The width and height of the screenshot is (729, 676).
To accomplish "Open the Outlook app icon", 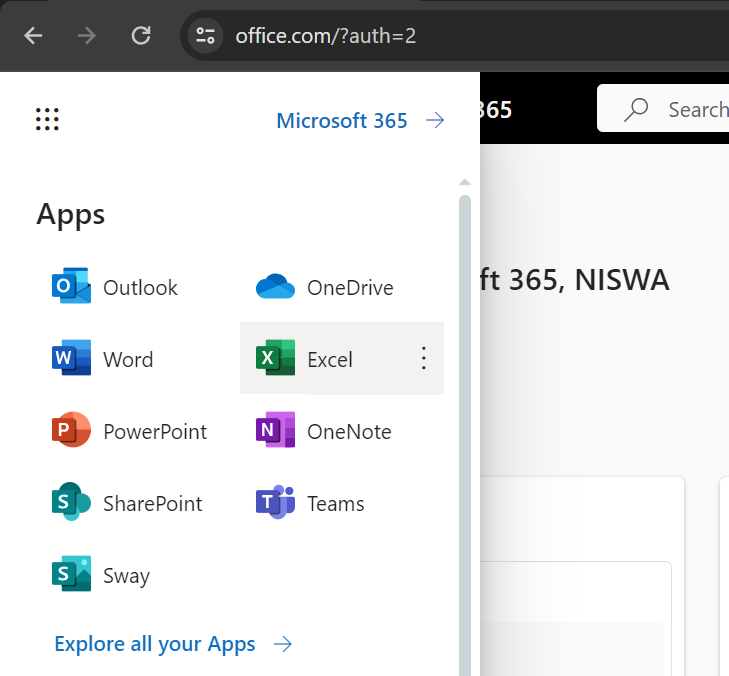I will (x=71, y=285).
